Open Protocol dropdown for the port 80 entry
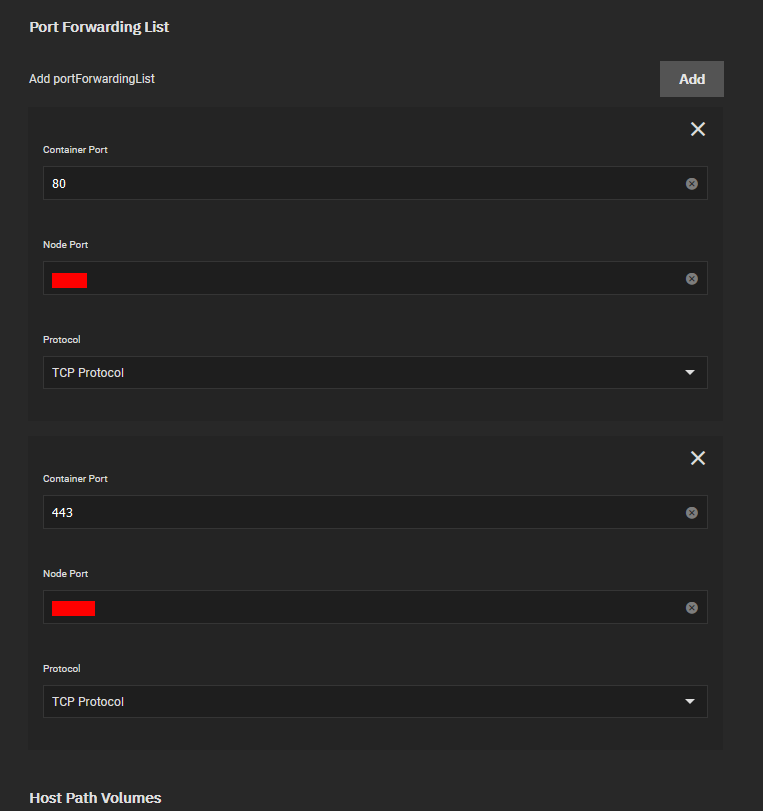Image resolution: width=763 pixels, height=811 pixels. (x=375, y=373)
